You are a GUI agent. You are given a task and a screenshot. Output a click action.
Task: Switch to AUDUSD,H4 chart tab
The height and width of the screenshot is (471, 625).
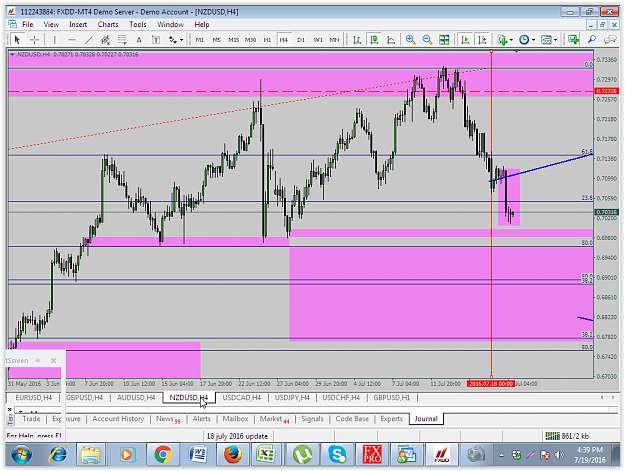136,397
